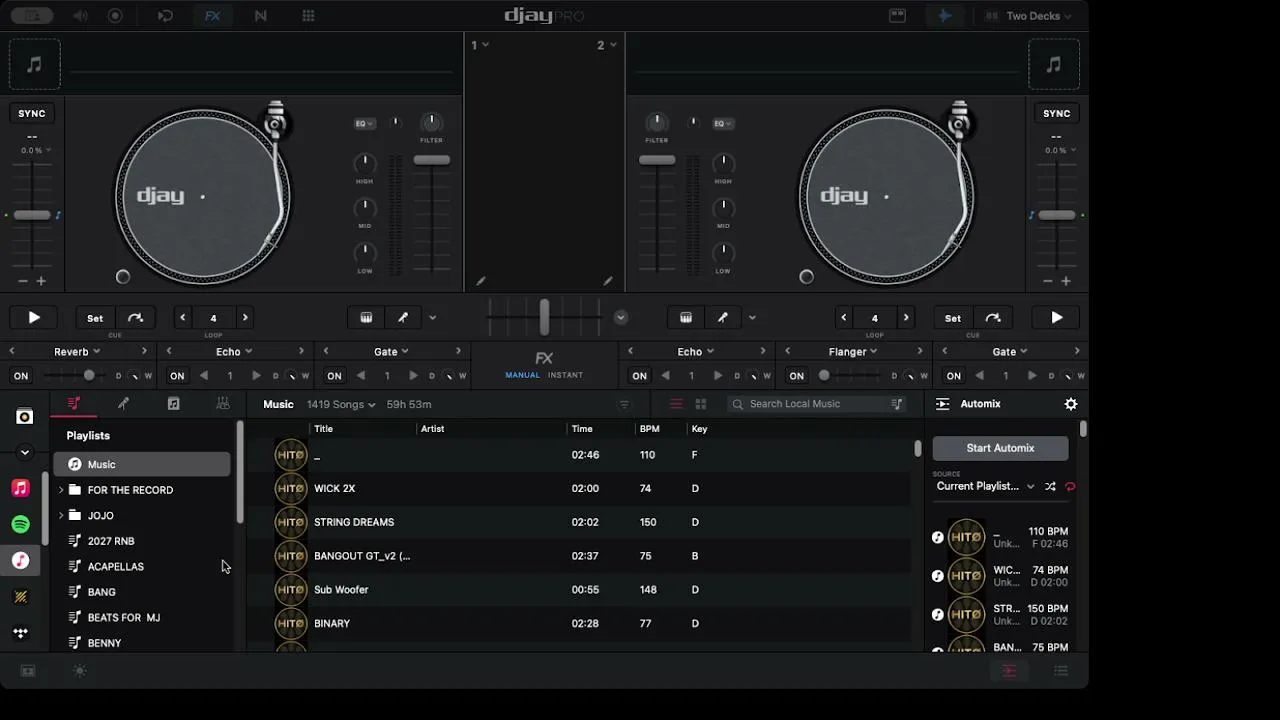Click the right deck edit tool icon
Screen dimensions: 1280x720
click(x=723, y=318)
